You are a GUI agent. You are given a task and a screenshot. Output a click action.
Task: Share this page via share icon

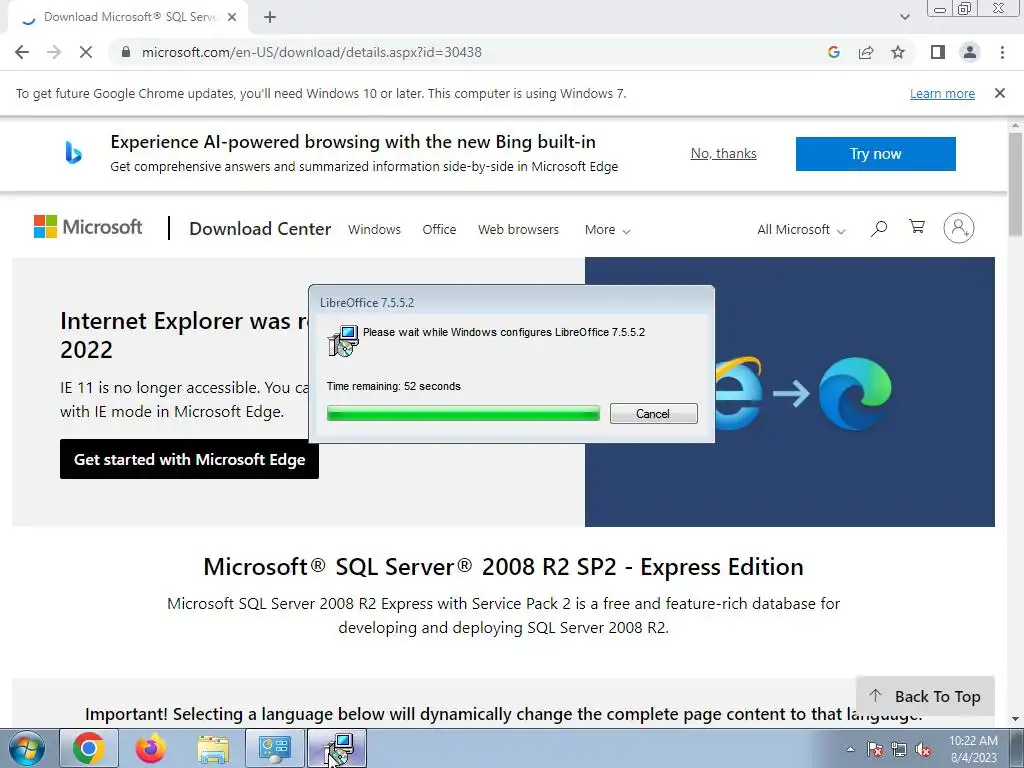point(866,52)
